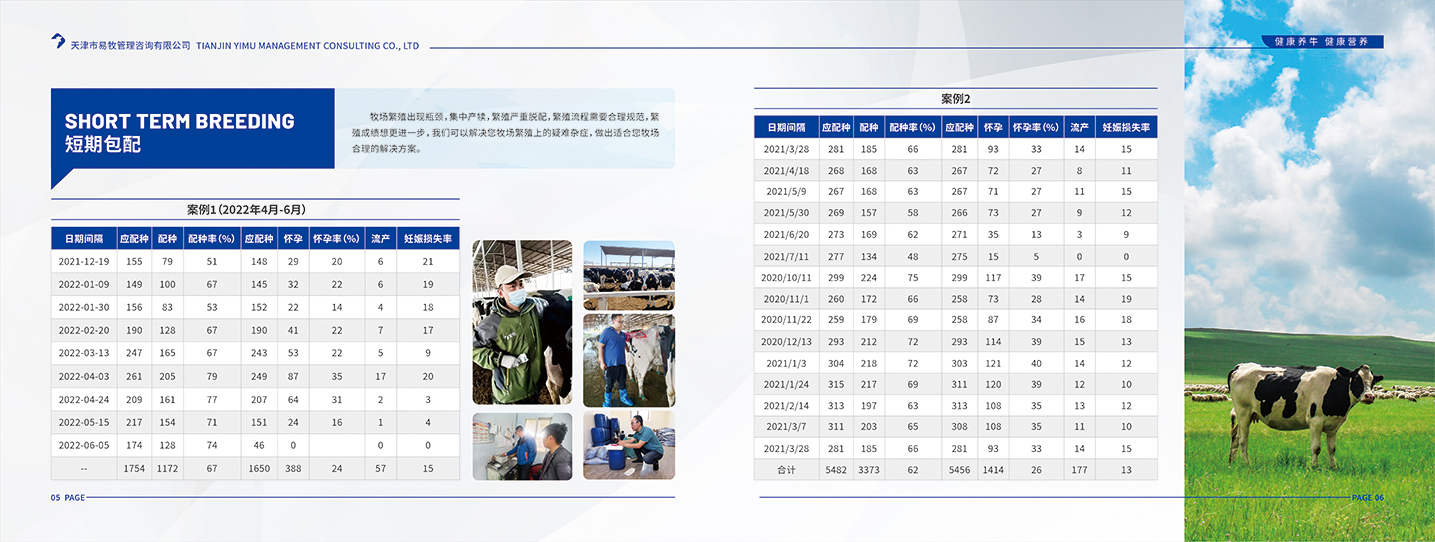Click photo of man crouching near blue barrels
This screenshot has width=1435, height=542.
click(629, 445)
